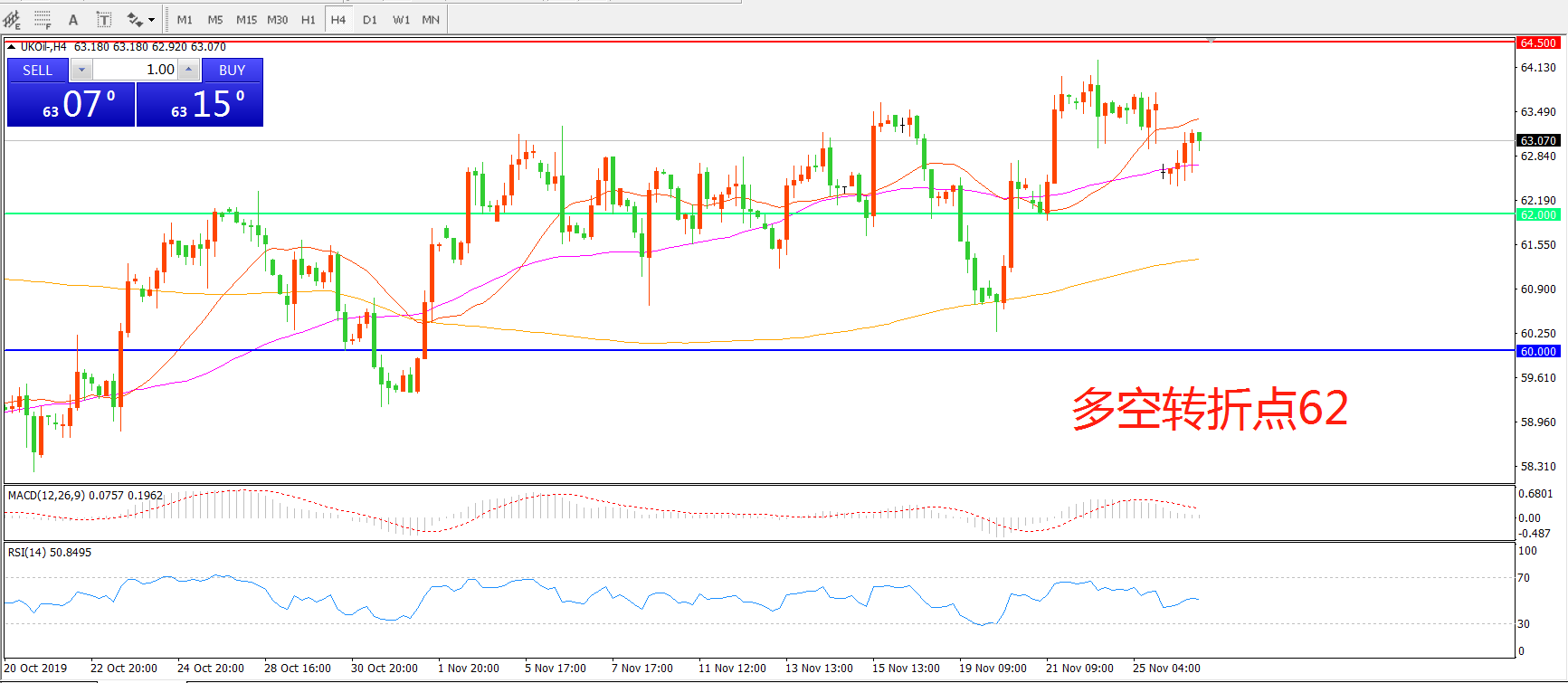The width and height of the screenshot is (1568, 683).
Task: Select the Text Label tool
Action: 104,19
